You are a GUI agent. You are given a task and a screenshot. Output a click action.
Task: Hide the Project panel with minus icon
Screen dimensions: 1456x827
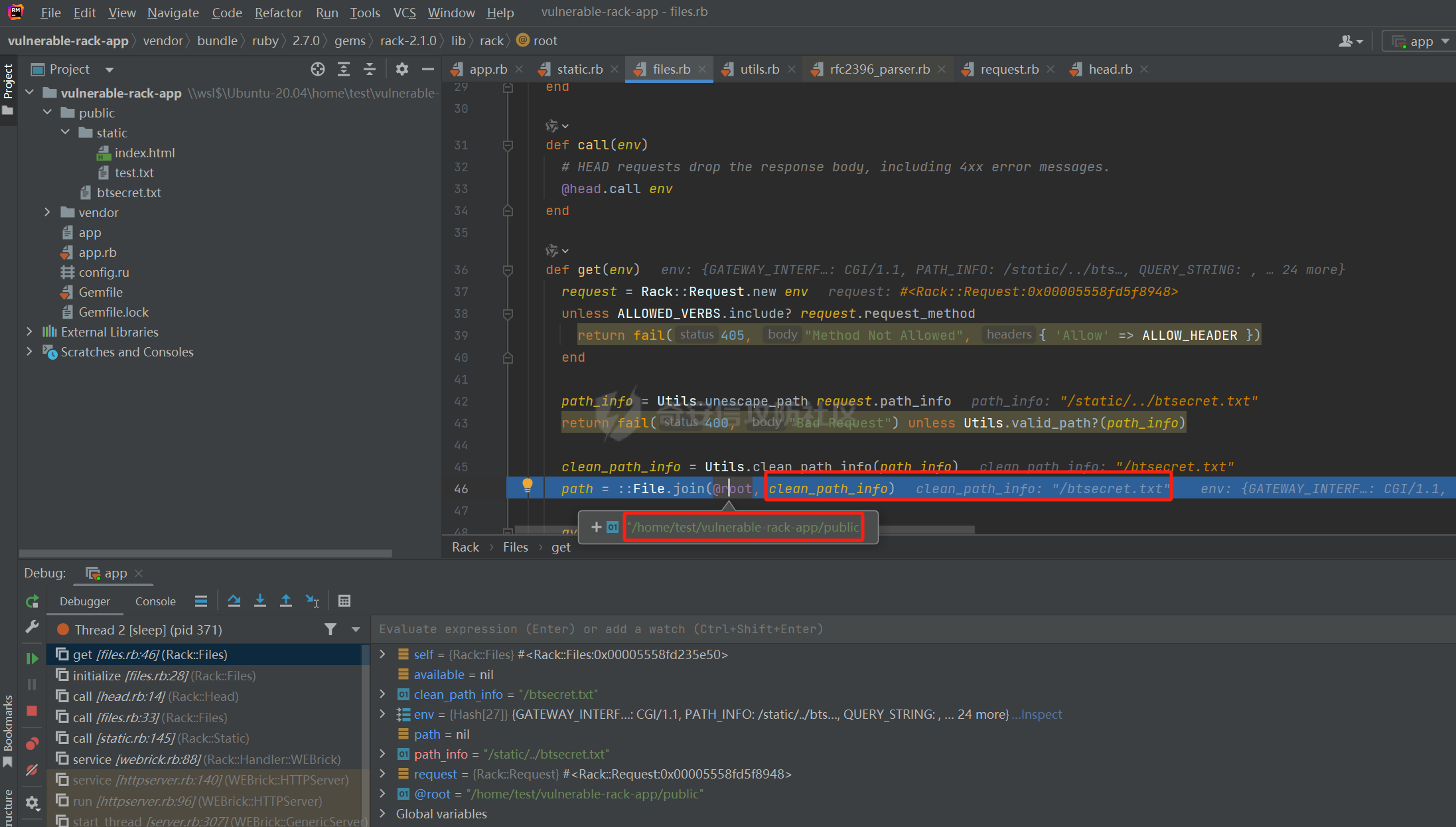pos(428,69)
